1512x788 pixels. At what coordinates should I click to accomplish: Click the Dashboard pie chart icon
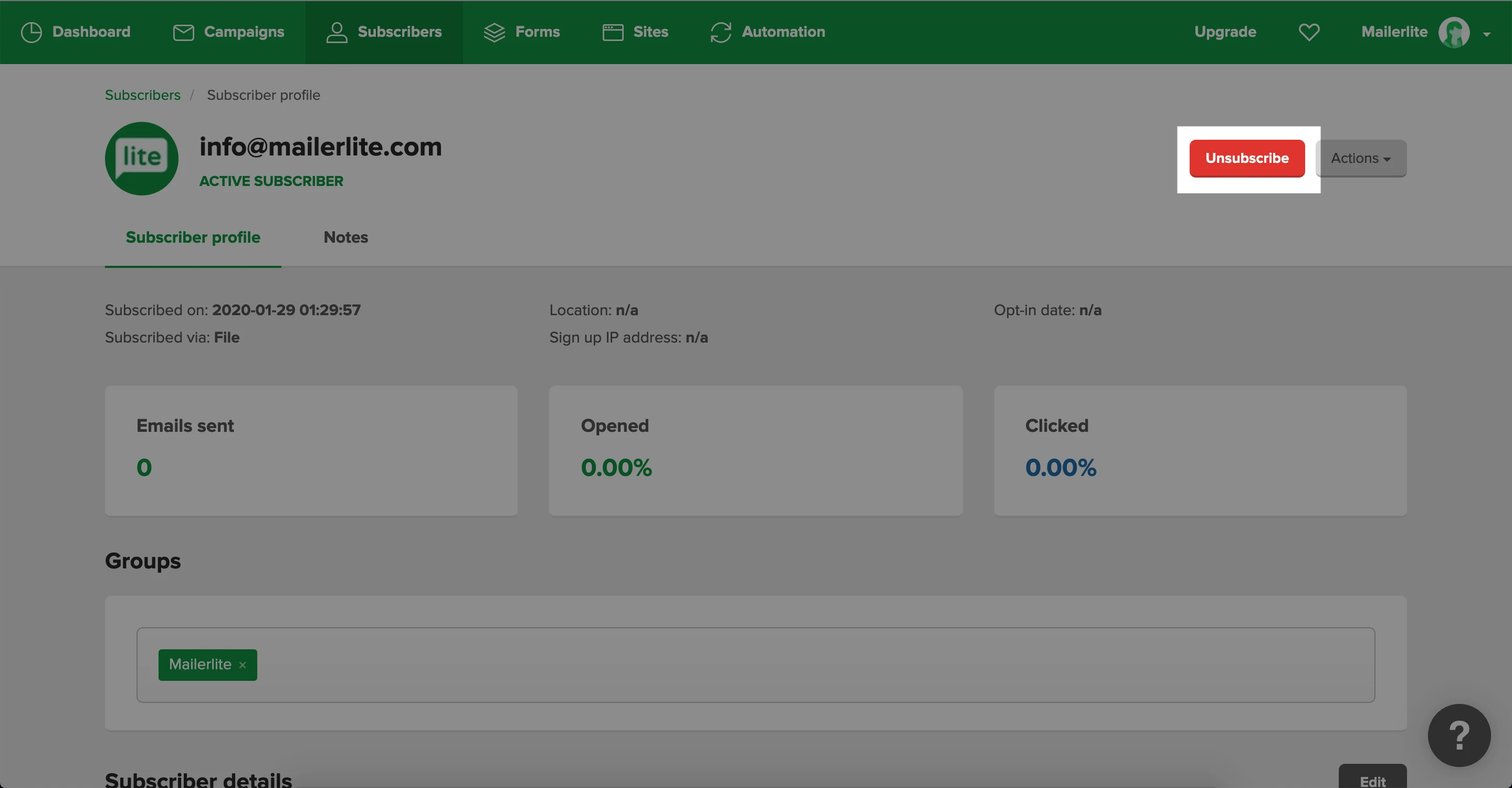[31, 32]
